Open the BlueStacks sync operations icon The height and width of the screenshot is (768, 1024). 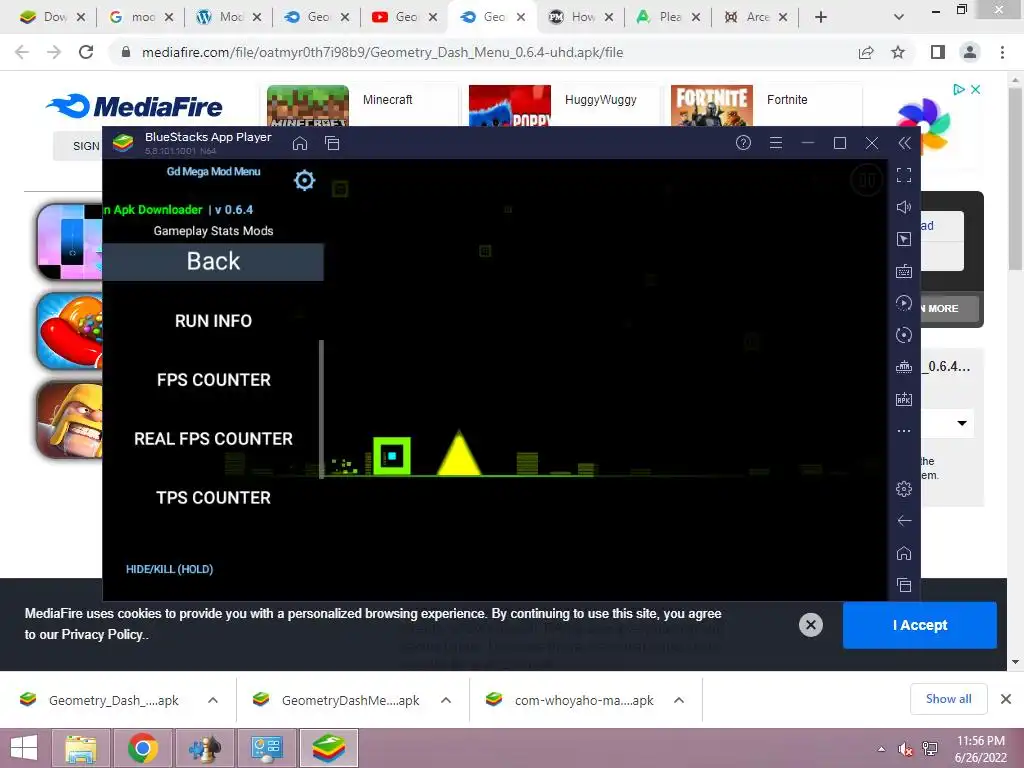pyautogui.click(x=904, y=335)
